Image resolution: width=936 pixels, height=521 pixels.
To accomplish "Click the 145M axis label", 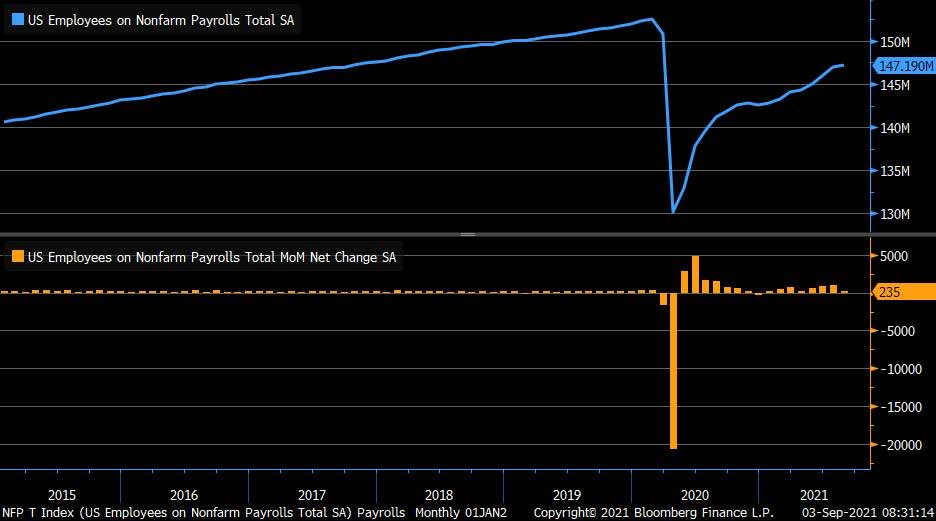I will pos(895,85).
